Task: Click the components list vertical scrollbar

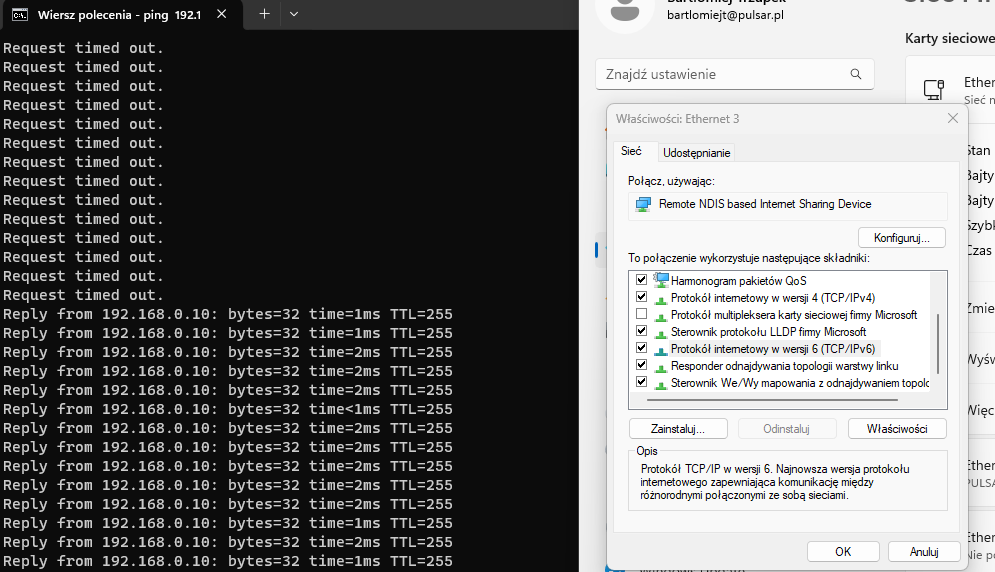Action: point(938,343)
